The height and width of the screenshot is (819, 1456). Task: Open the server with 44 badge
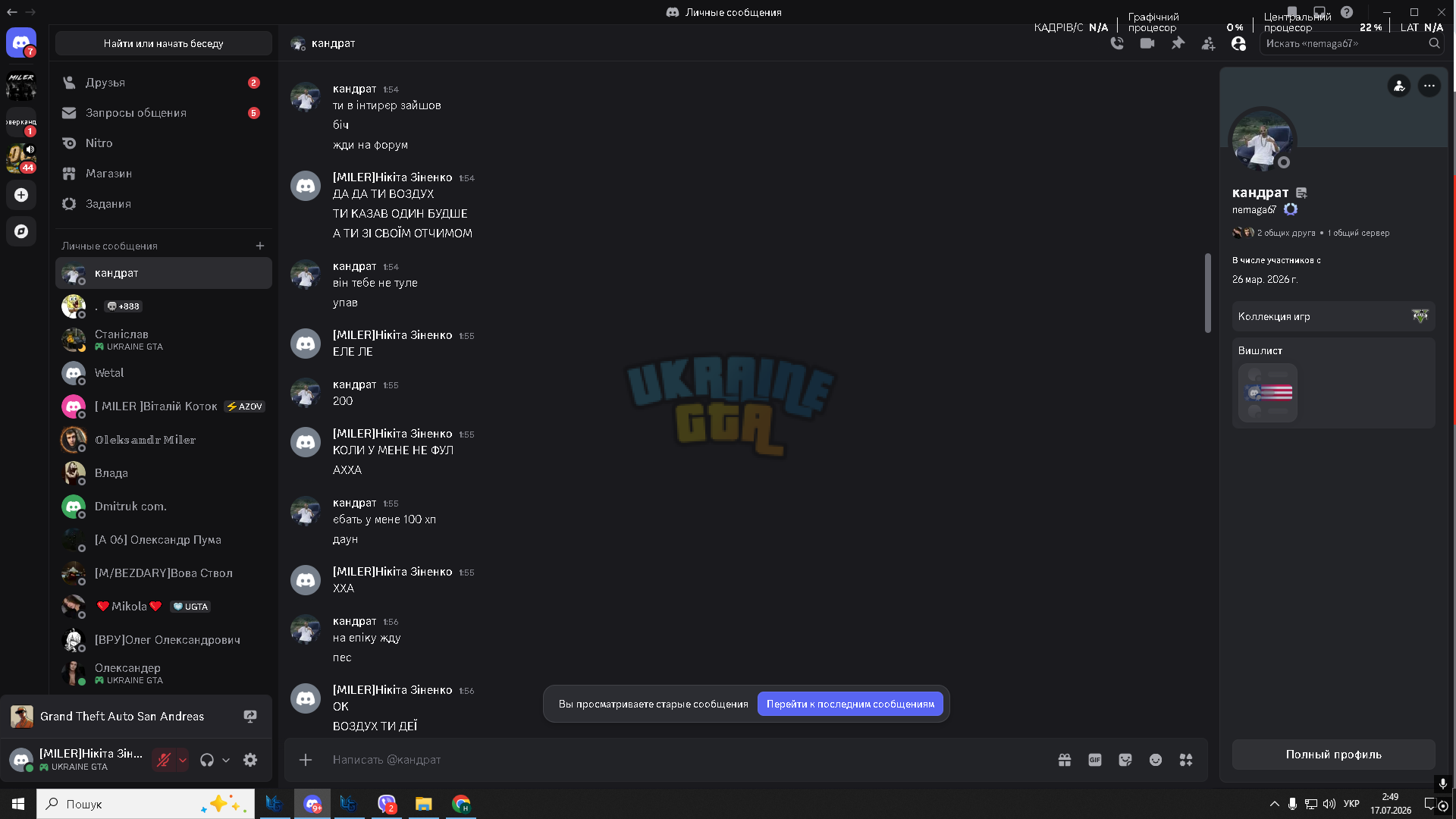pyautogui.click(x=21, y=158)
